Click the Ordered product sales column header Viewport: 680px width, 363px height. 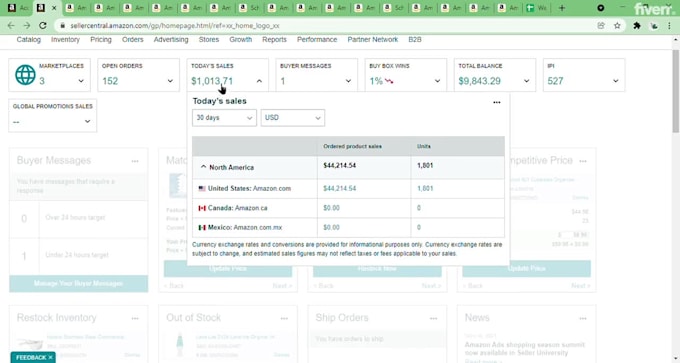click(x=352, y=147)
